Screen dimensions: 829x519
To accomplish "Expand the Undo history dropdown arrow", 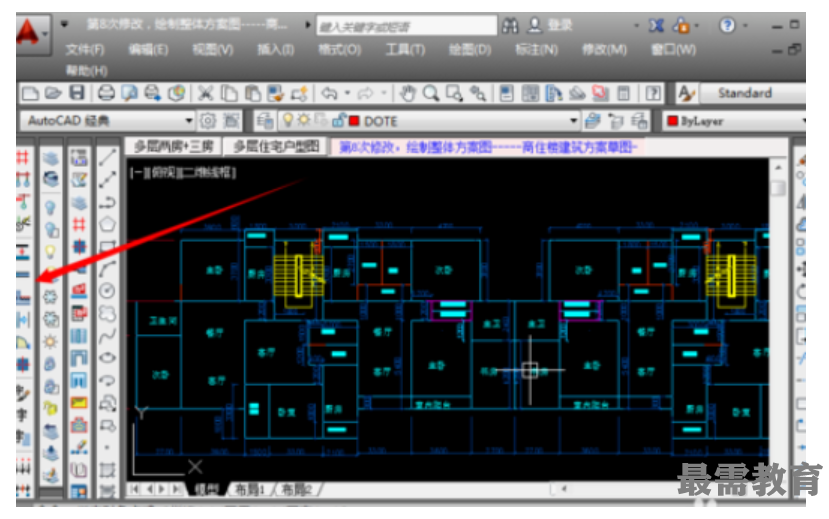I will 347,94.
